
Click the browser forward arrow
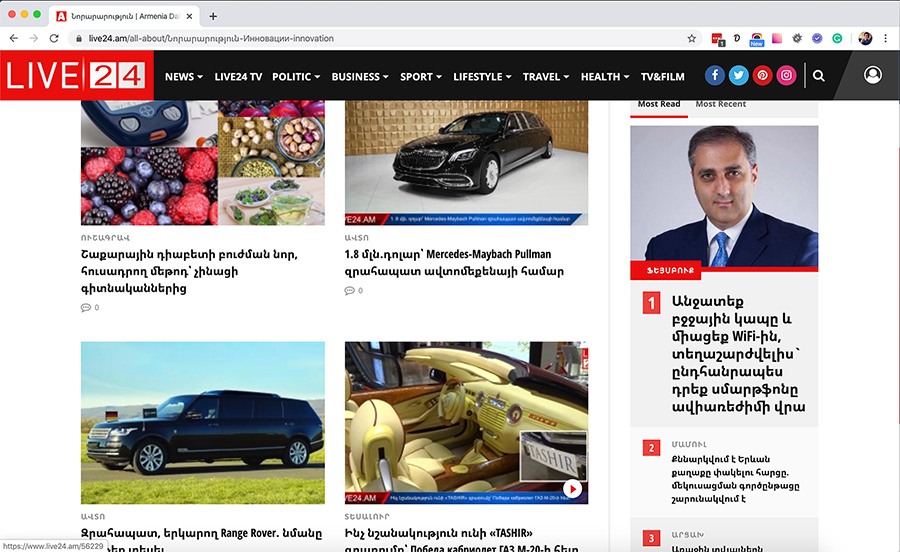tap(34, 38)
